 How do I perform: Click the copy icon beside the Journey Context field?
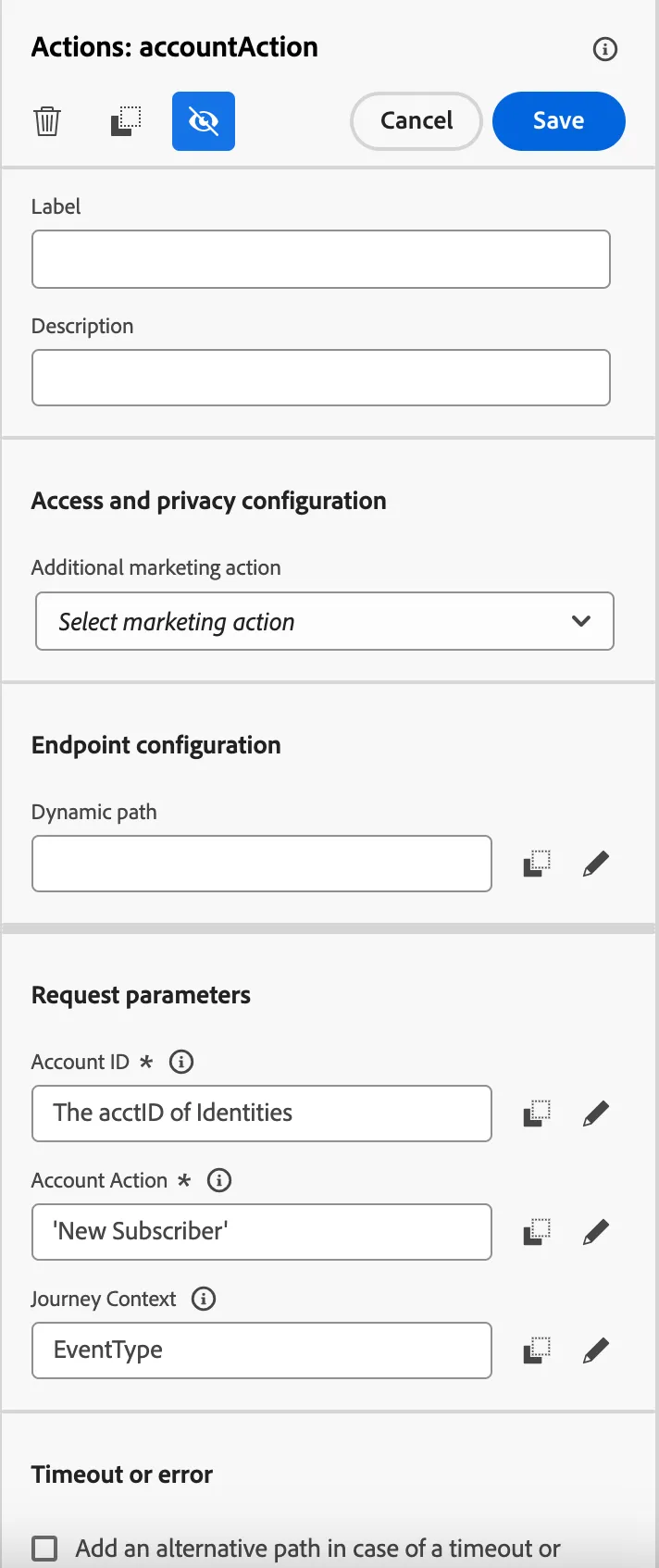537,1350
